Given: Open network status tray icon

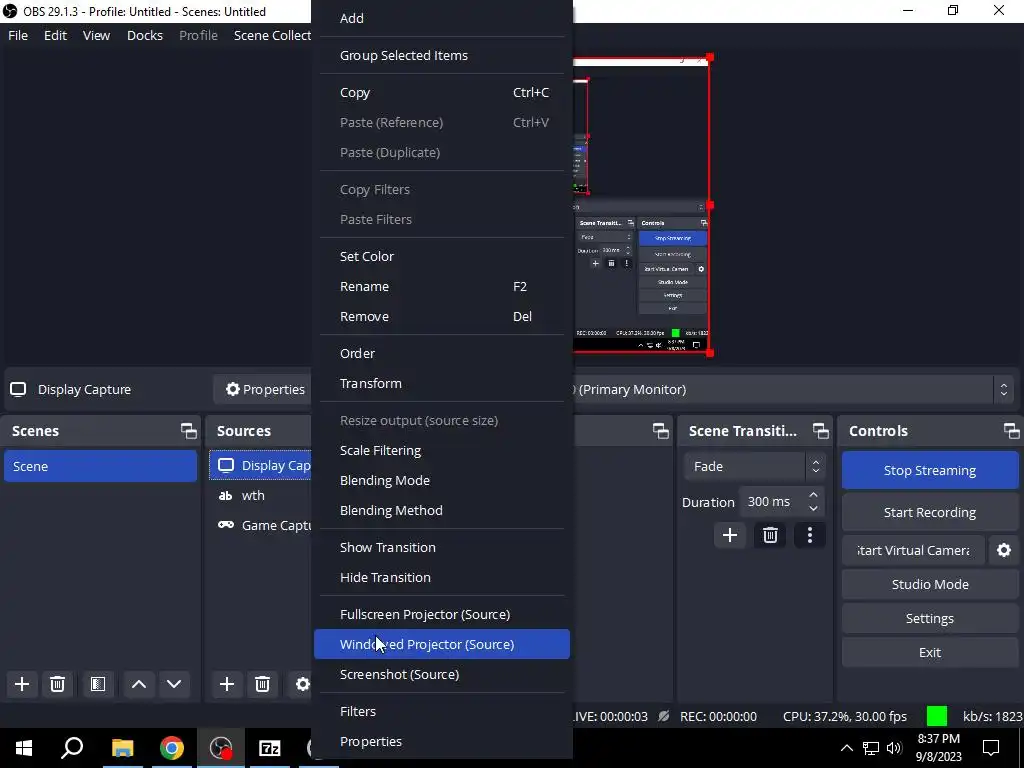Looking at the screenshot, I should pos(871,748).
